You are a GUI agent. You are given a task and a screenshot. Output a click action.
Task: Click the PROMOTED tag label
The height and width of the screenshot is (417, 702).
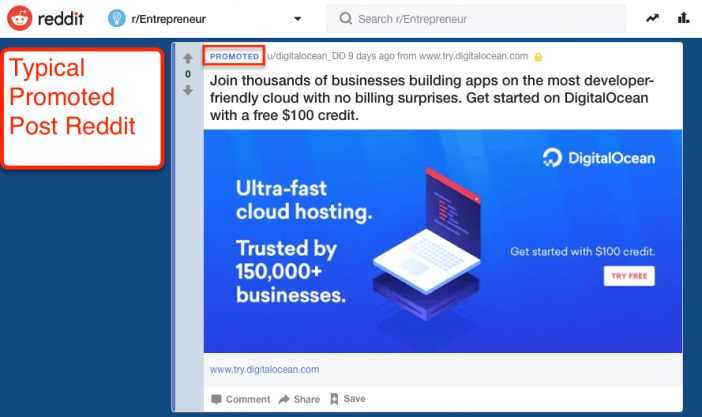[x=234, y=56]
